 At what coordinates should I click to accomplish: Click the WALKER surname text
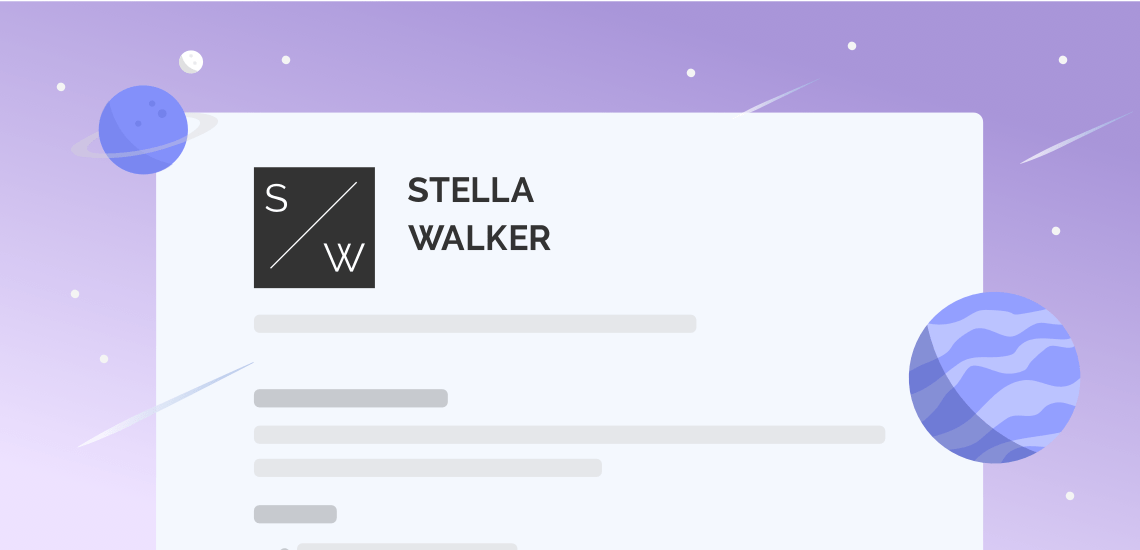[x=479, y=239]
